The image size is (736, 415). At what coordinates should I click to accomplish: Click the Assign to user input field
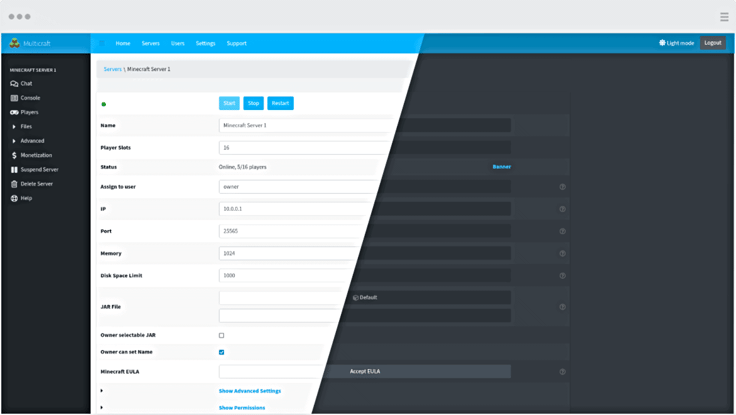coord(365,187)
